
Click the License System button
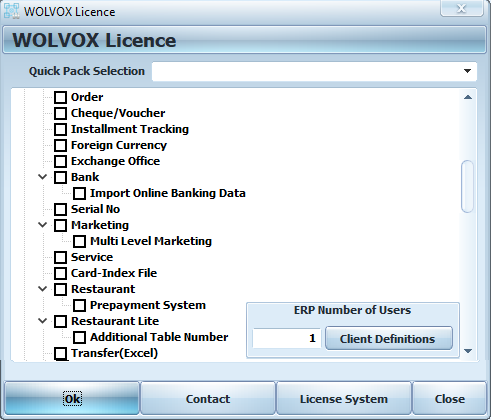344,399
